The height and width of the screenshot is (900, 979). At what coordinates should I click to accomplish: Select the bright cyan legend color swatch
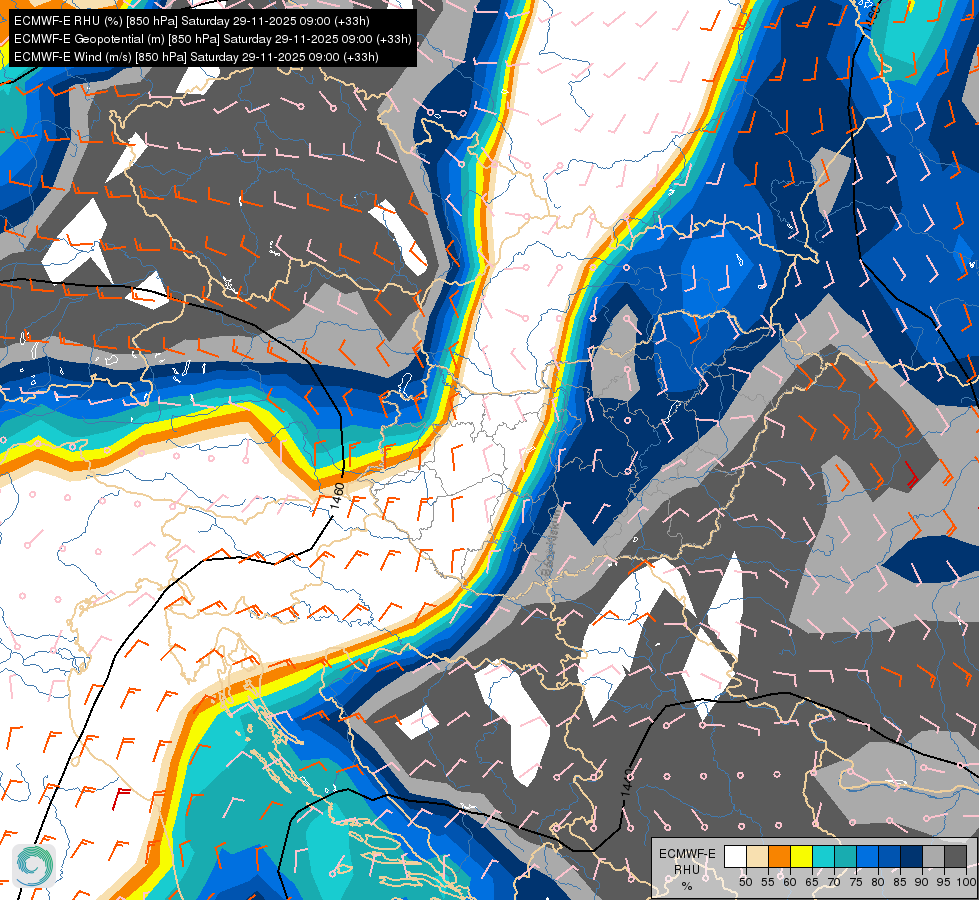(824, 856)
